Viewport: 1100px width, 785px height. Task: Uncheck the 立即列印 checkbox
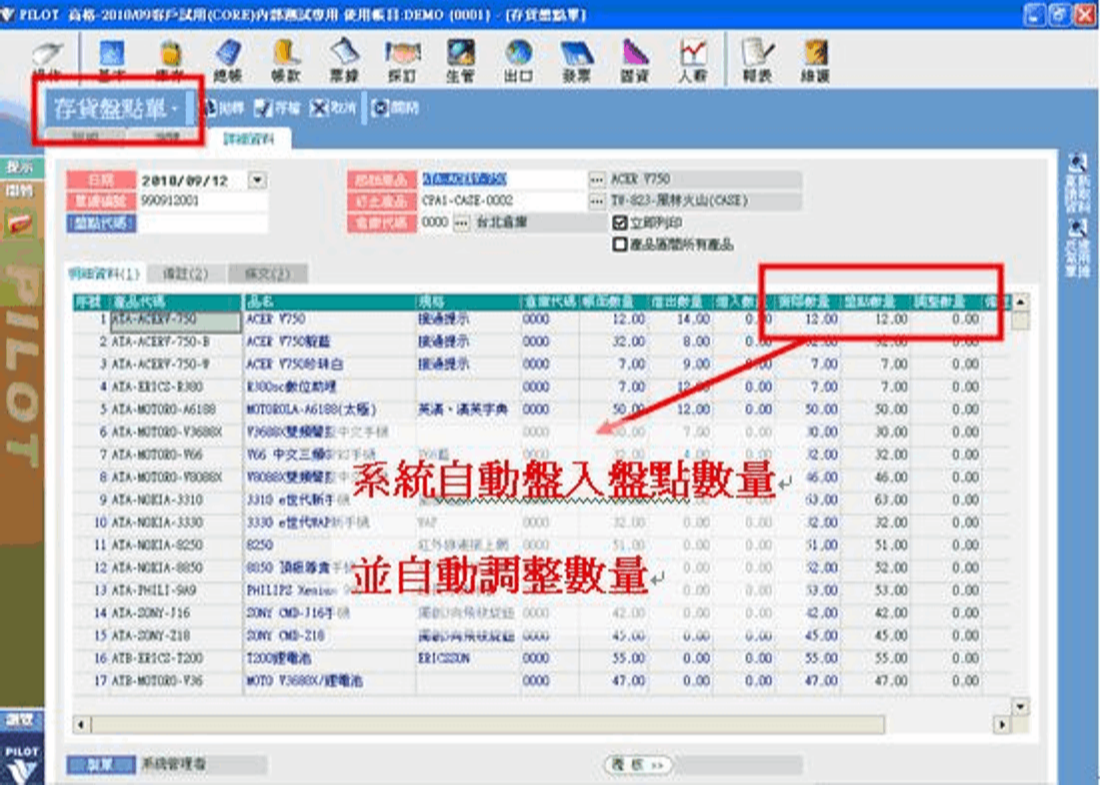(620, 224)
